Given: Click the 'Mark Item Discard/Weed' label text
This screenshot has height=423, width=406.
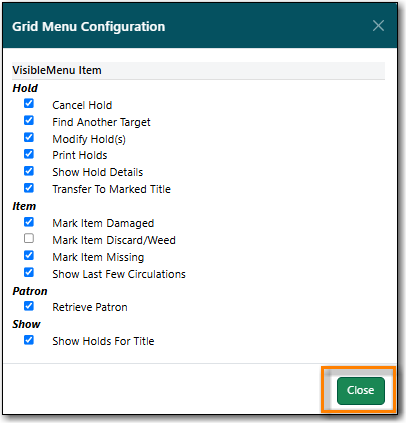Looking at the screenshot, I should coord(114,240).
